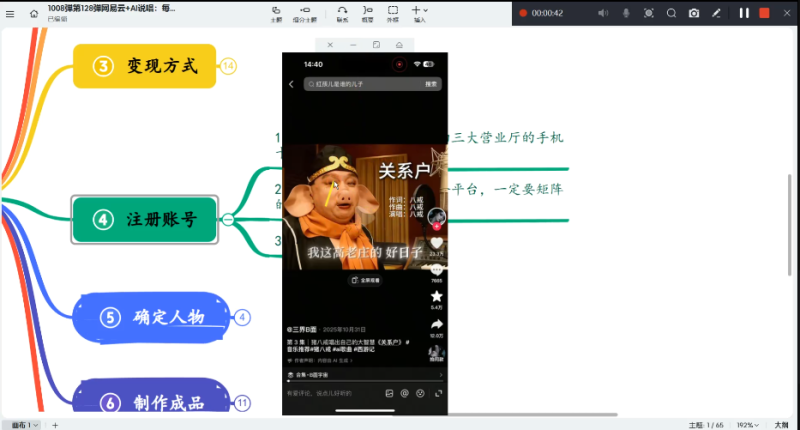Open the Insert plus dropdown
The width and height of the screenshot is (800, 430).
(x=419, y=14)
